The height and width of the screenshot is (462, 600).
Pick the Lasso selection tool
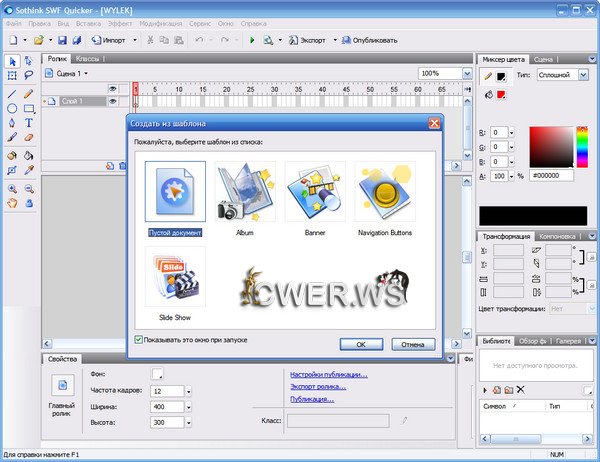coord(29,76)
